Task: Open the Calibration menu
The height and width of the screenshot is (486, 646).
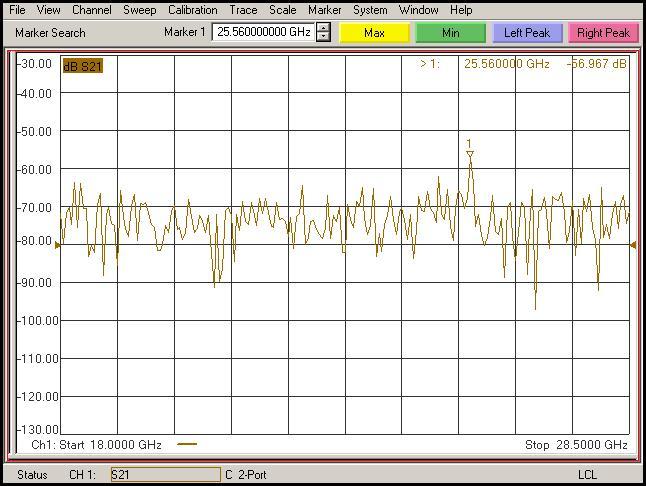Action: click(192, 10)
